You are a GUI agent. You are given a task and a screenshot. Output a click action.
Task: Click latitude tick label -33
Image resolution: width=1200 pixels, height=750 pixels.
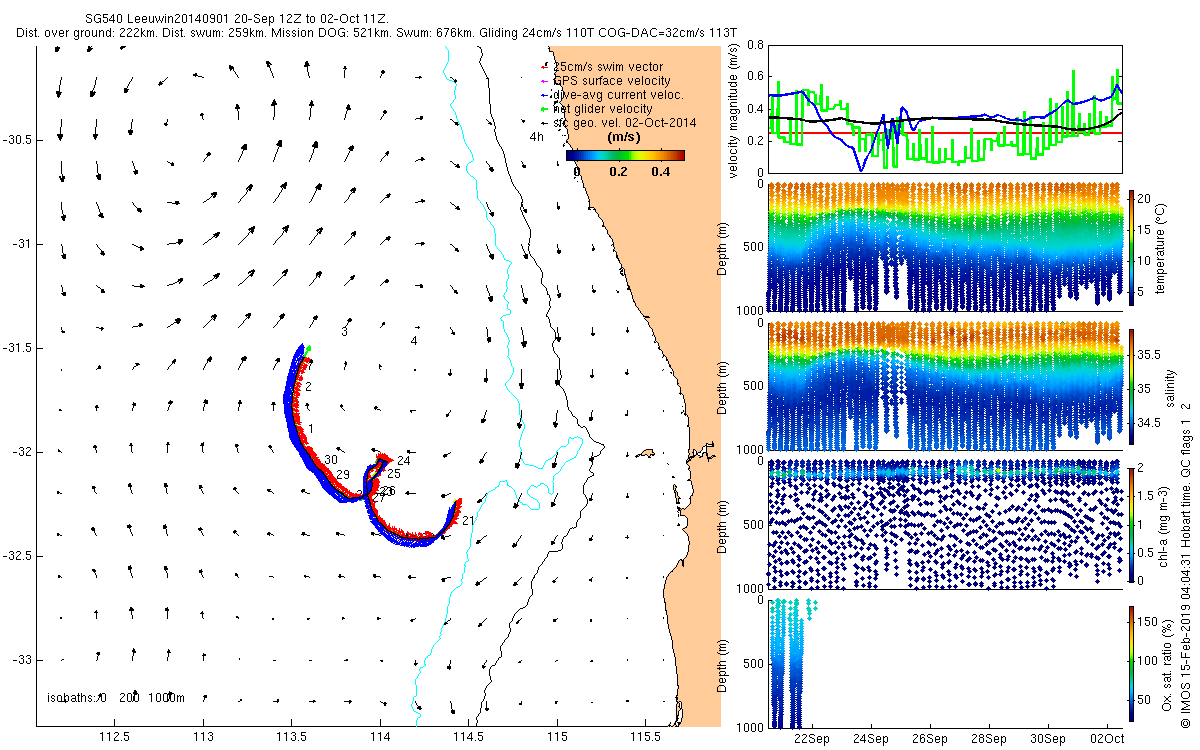[x=20, y=660]
